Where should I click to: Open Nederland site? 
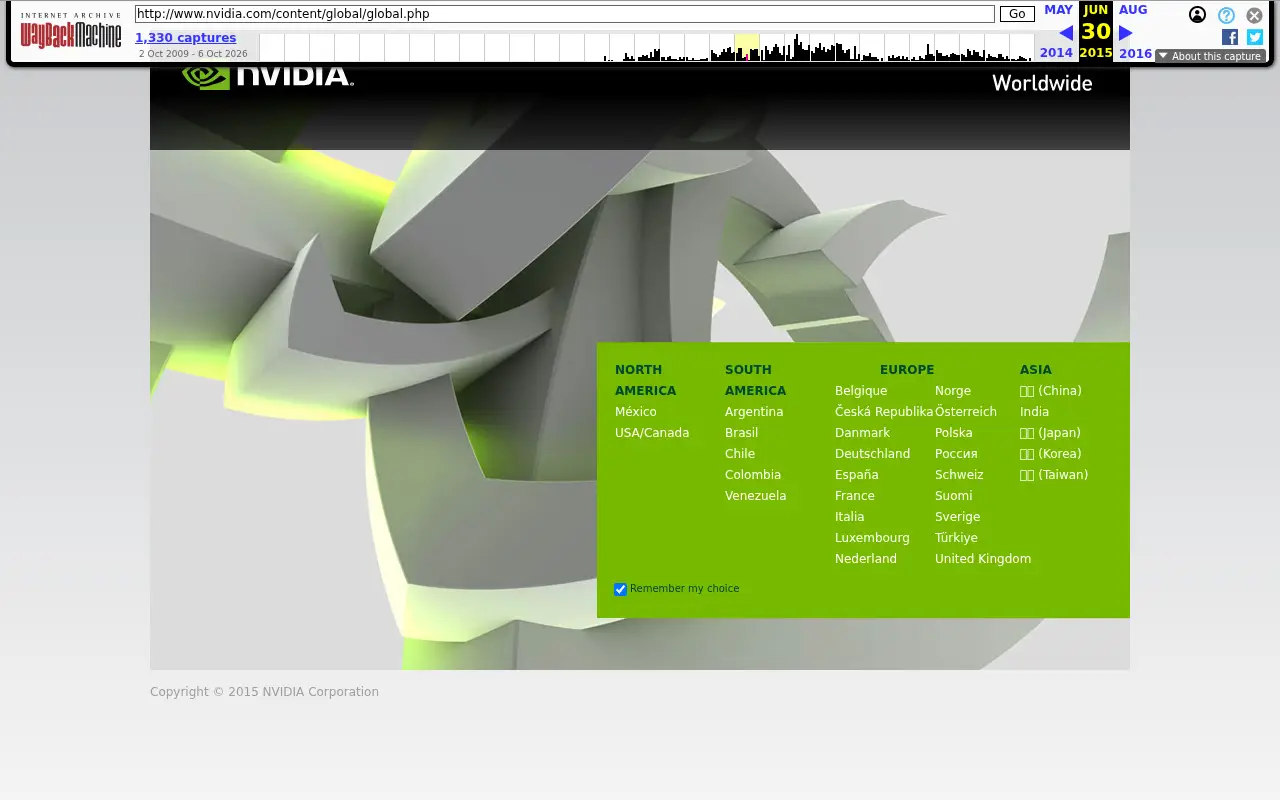pyautogui.click(x=866, y=559)
